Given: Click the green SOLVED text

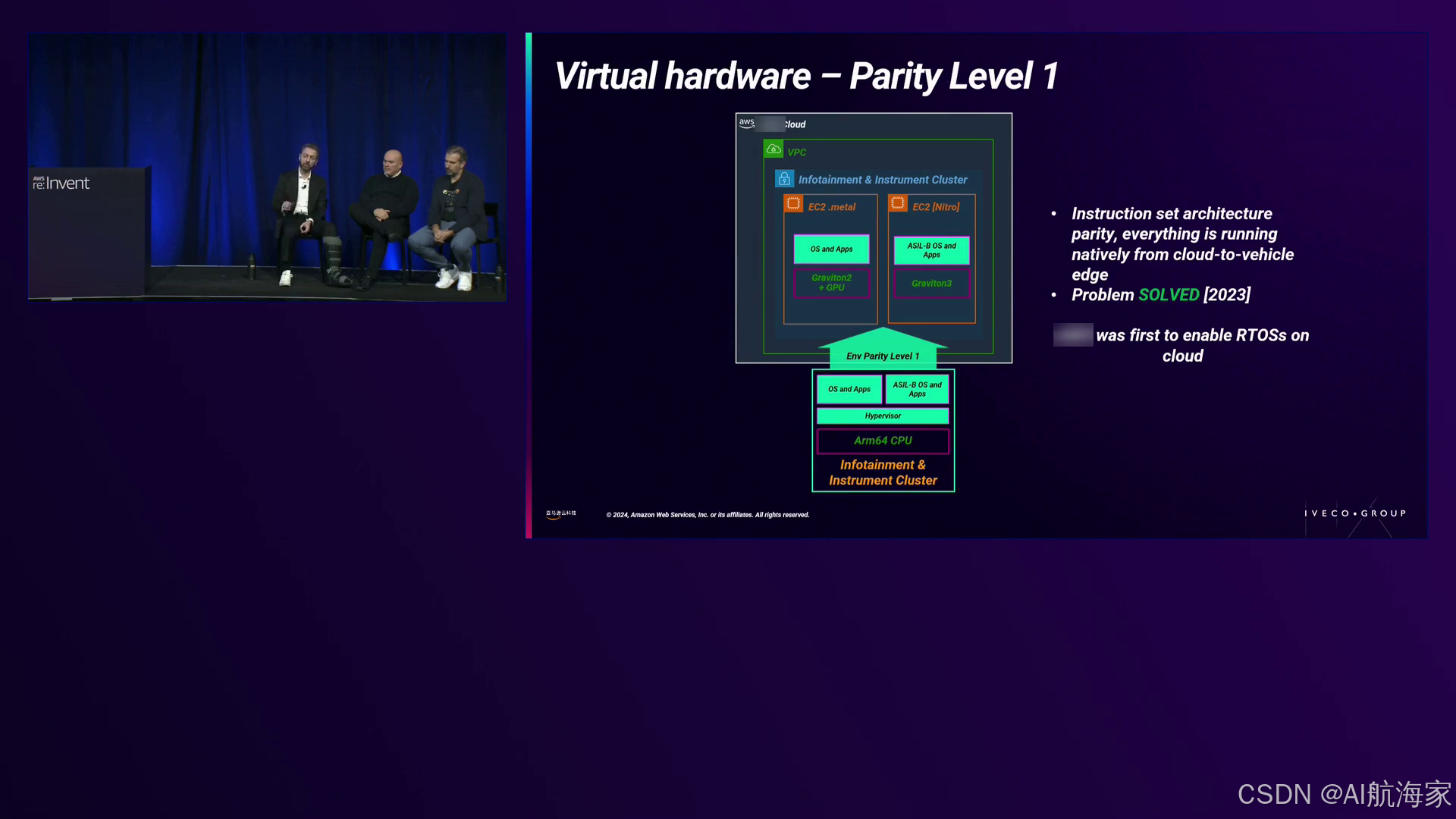Looking at the screenshot, I should (x=1169, y=295).
